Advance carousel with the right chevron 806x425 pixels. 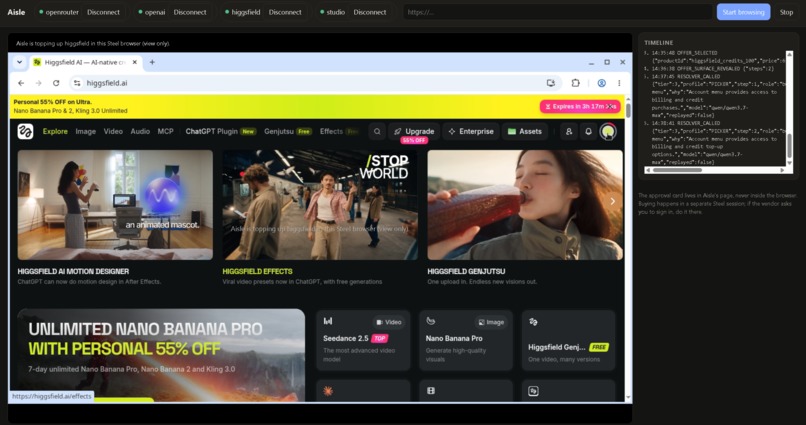click(613, 201)
